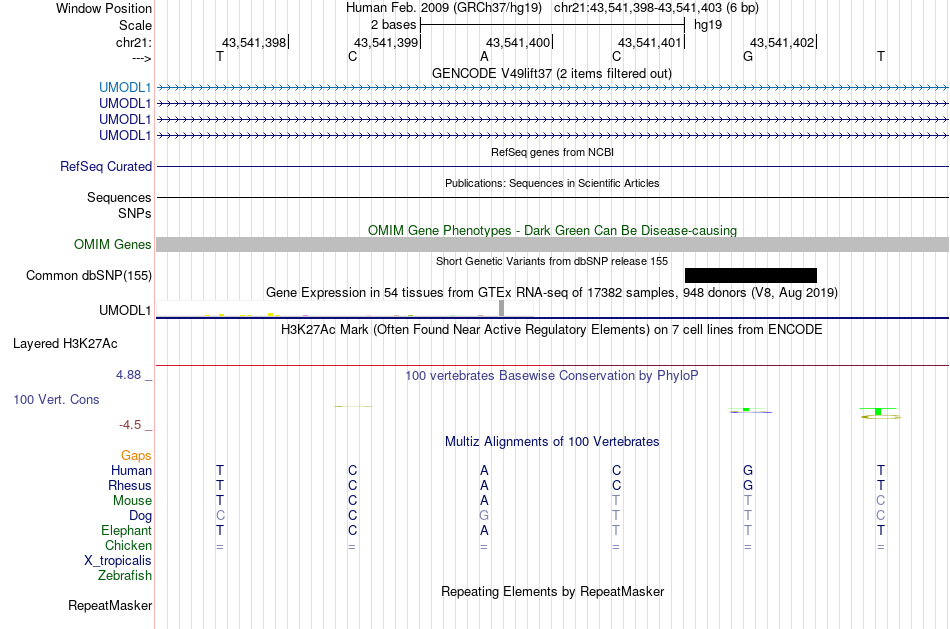
Task: Click the GENCODE V49lift37 track title
Action: click(x=552, y=74)
